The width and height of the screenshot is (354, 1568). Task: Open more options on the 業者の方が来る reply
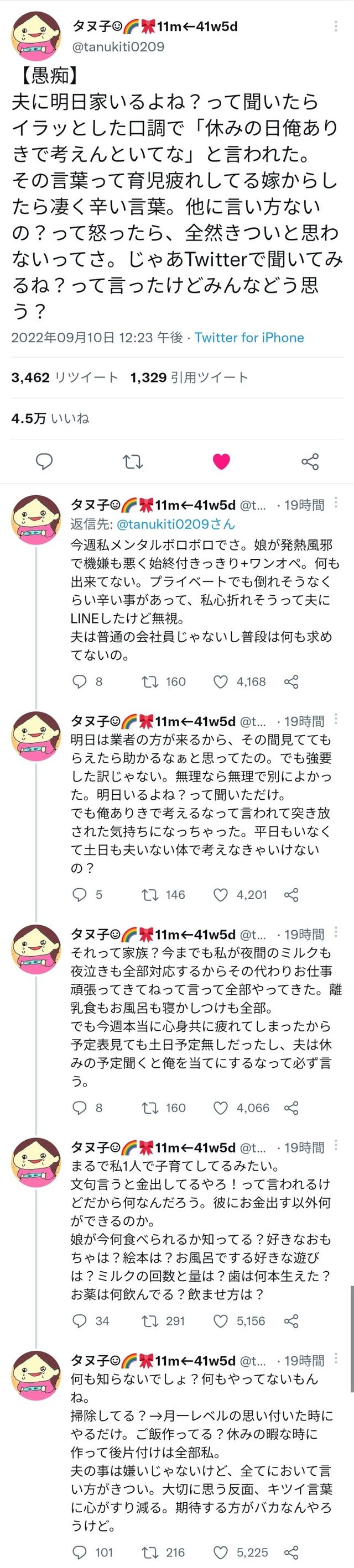click(336, 720)
